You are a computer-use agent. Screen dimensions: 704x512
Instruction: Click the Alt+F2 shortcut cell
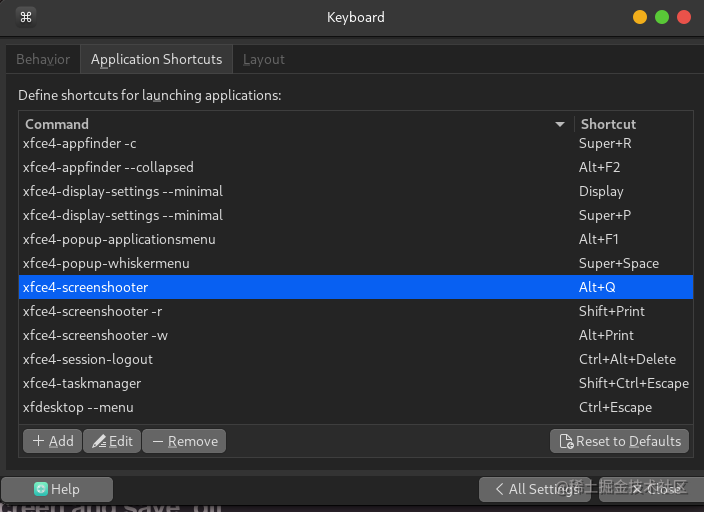tap(599, 168)
